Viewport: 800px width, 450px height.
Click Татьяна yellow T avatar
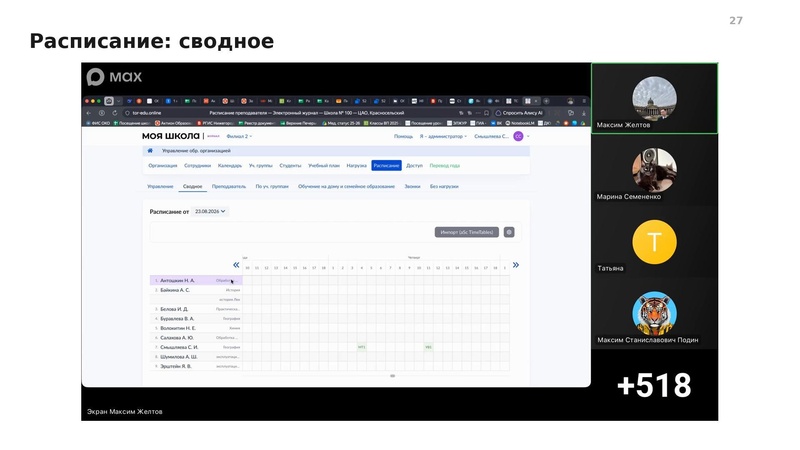(x=654, y=242)
